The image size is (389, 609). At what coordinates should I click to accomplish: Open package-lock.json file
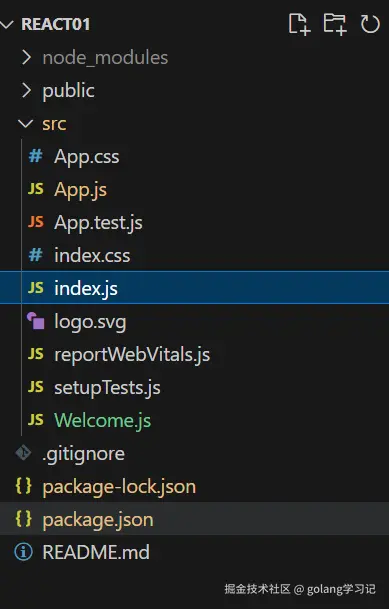119,487
